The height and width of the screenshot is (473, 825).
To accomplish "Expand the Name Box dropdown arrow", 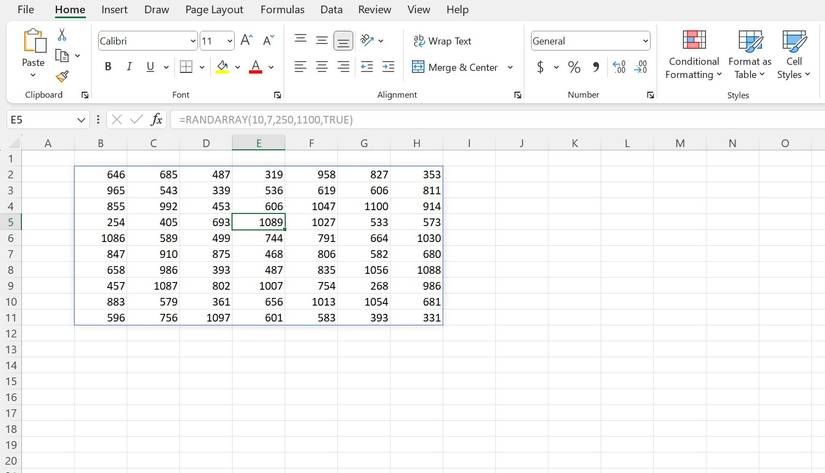I will pyautogui.click(x=81, y=120).
